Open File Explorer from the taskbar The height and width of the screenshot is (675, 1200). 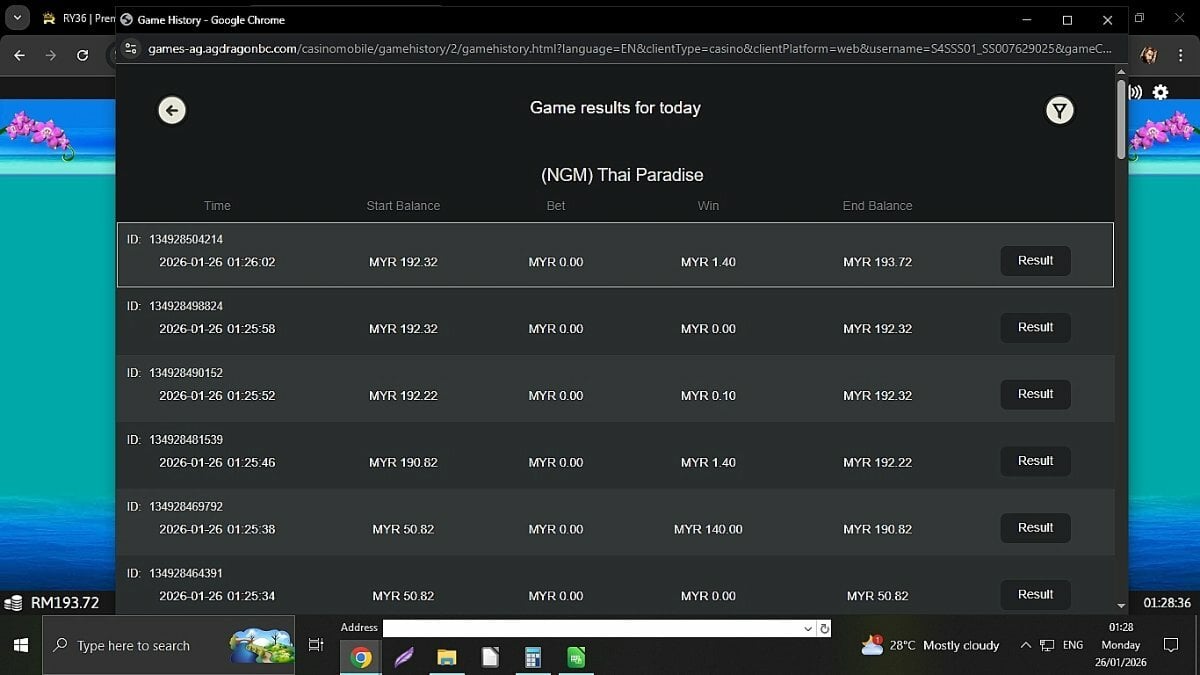point(447,657)
